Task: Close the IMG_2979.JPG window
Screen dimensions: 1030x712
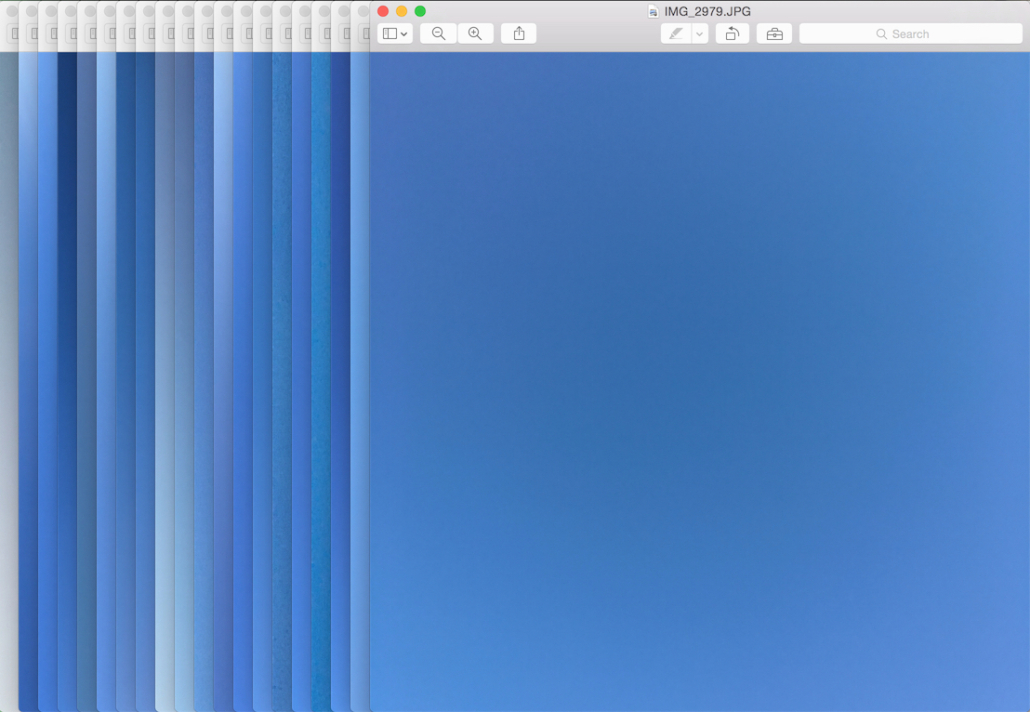Action: tap(383, 11)
